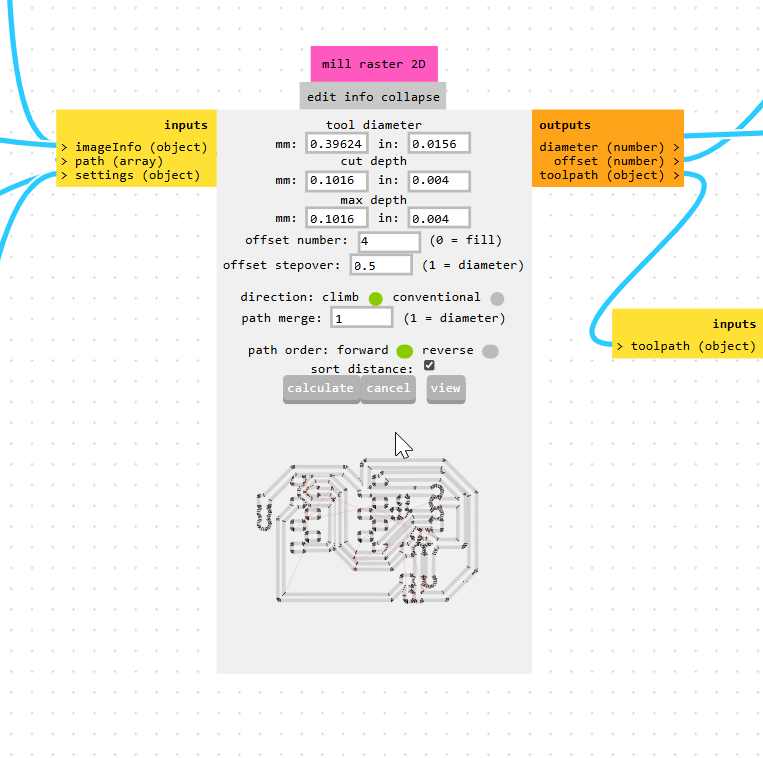Click the path (array) input port
Viewport: 763px width, 758px height.
pos(112,161)
